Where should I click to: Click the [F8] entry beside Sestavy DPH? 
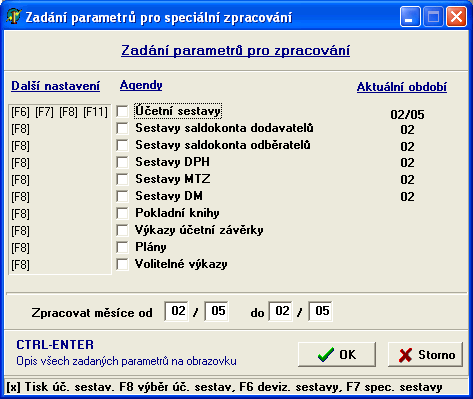(20, 163)
